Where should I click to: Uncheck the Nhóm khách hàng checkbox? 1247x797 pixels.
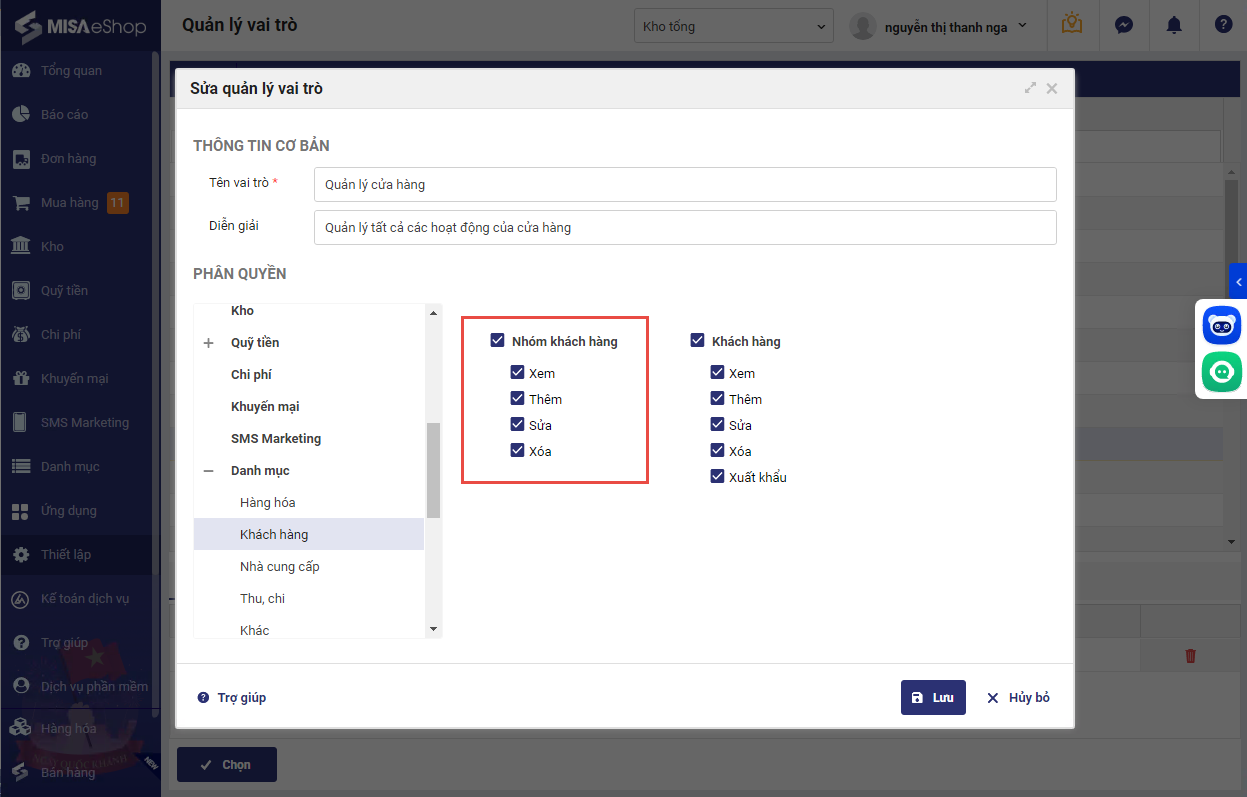tap(498, 341)
